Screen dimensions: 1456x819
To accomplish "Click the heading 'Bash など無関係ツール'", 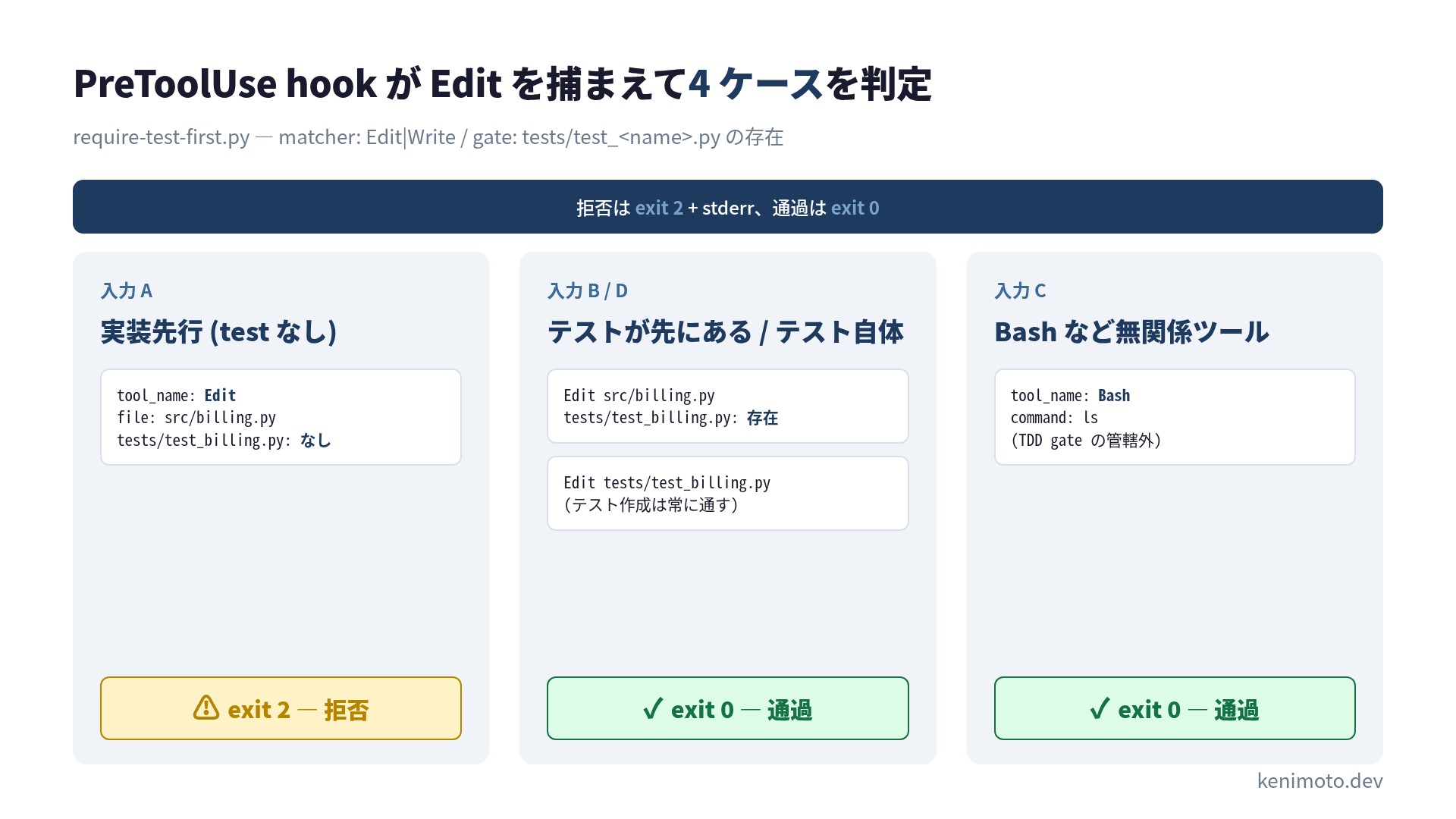I will pyautogui.click(x=1131, y=331).
